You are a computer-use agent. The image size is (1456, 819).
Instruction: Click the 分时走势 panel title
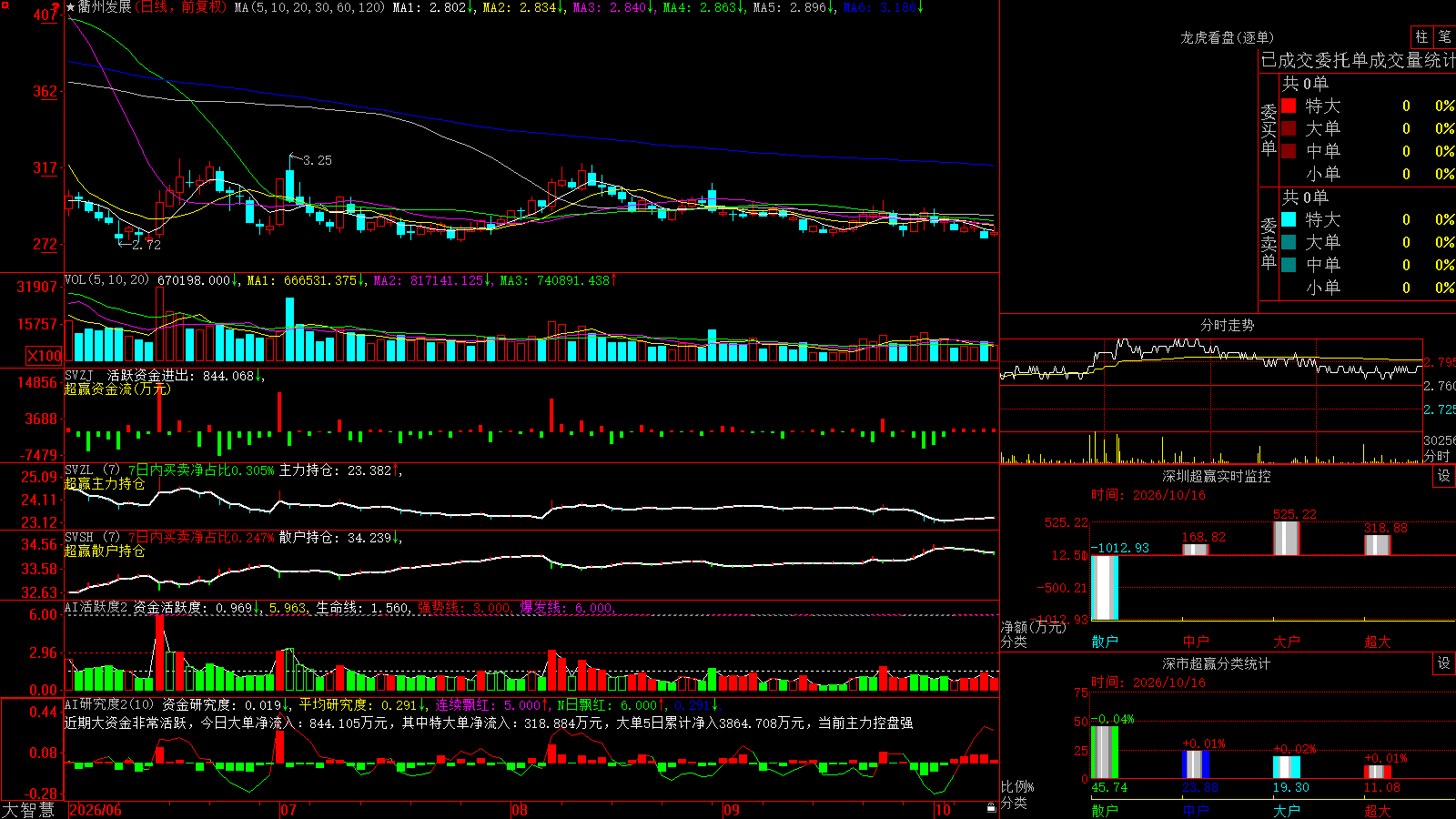coord(1227,325)
